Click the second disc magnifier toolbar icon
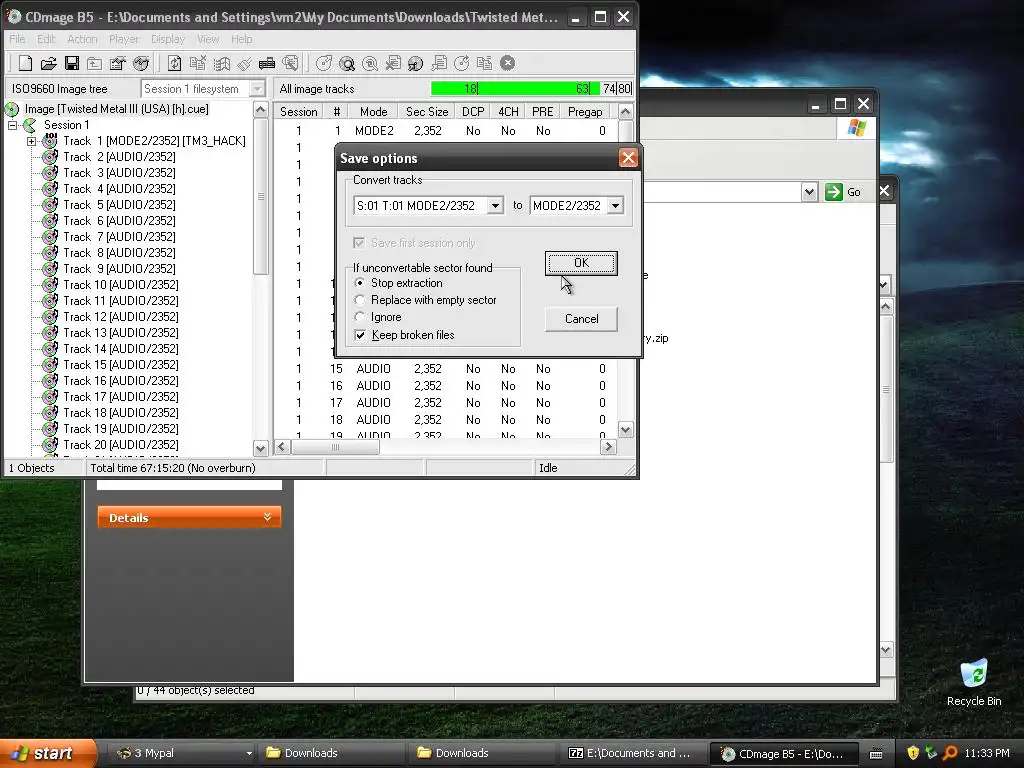The height and width of the screenshot is (768, 1024). (x=370, y=63)
